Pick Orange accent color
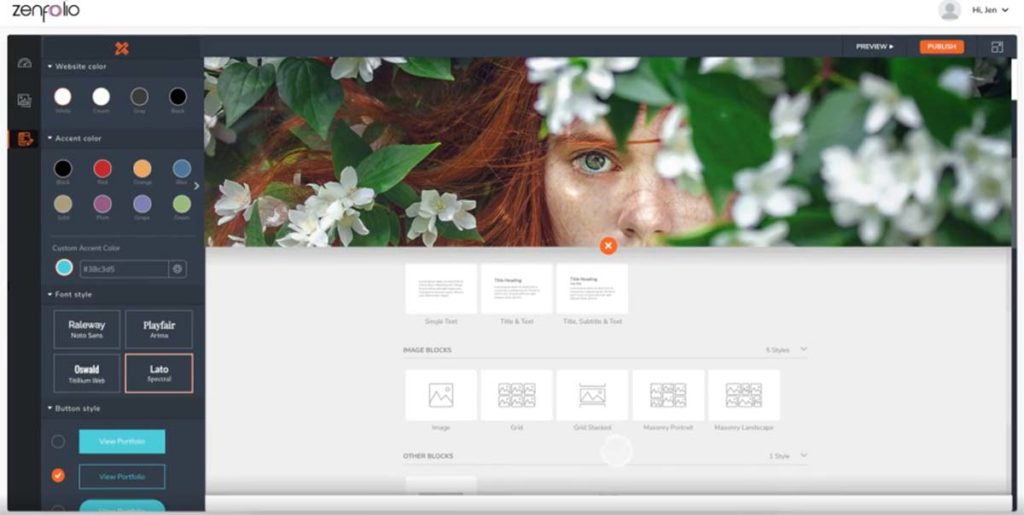This screenshot has width=1024, height=515. coord(142,169)
